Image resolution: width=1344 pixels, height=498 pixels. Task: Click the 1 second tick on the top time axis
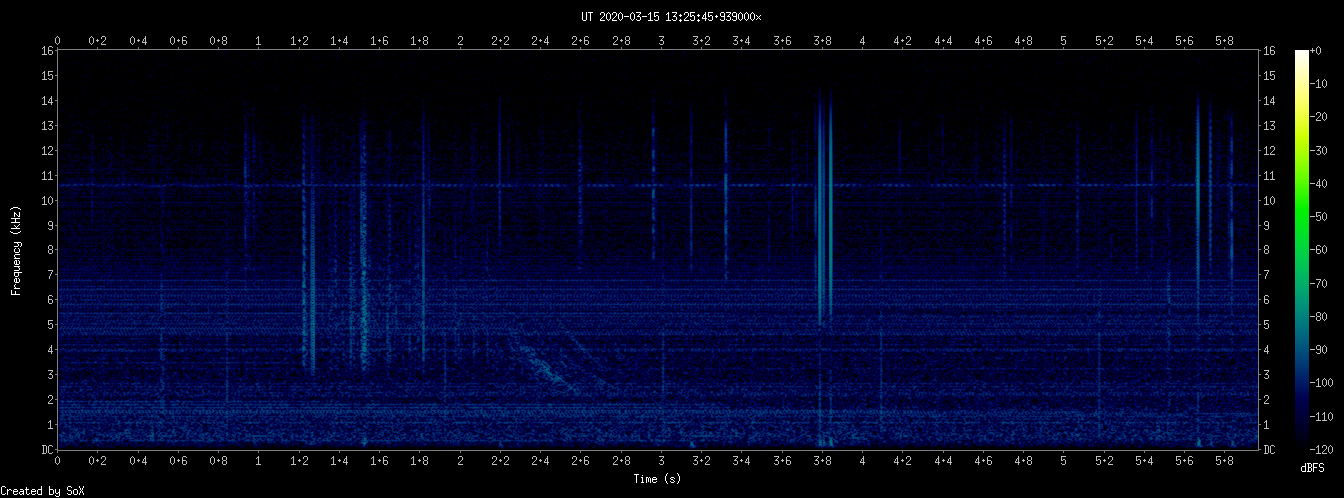pyautogui.click(x=259, y=41)
